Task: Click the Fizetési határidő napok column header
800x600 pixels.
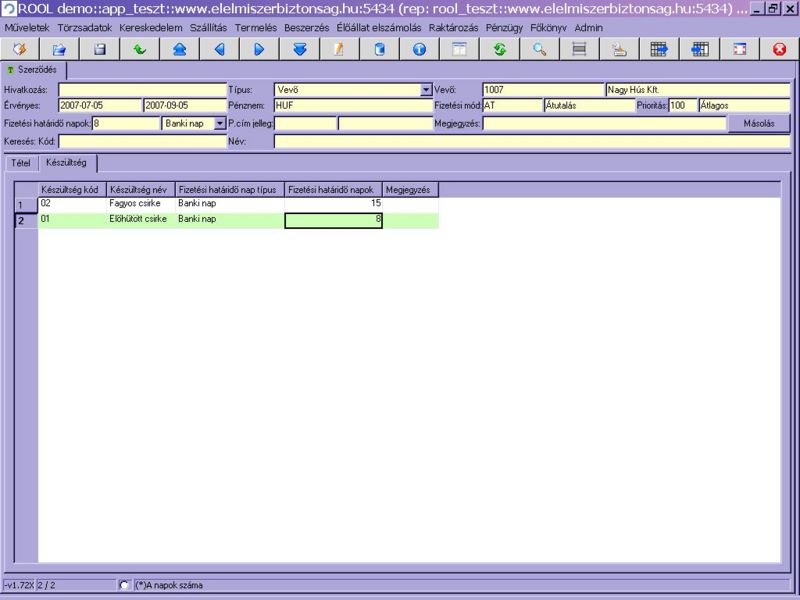Action: [x=333, y=189]
